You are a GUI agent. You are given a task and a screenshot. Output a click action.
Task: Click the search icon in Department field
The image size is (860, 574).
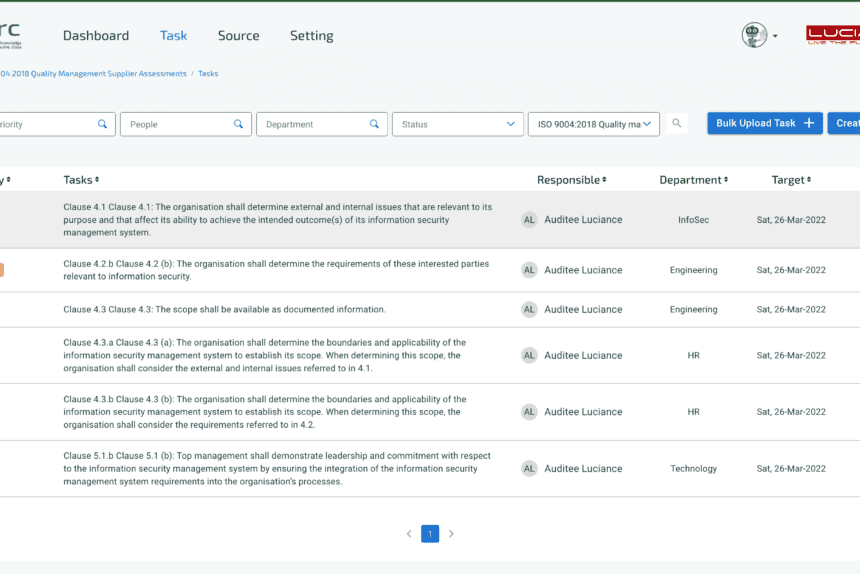tap(374, 124)
